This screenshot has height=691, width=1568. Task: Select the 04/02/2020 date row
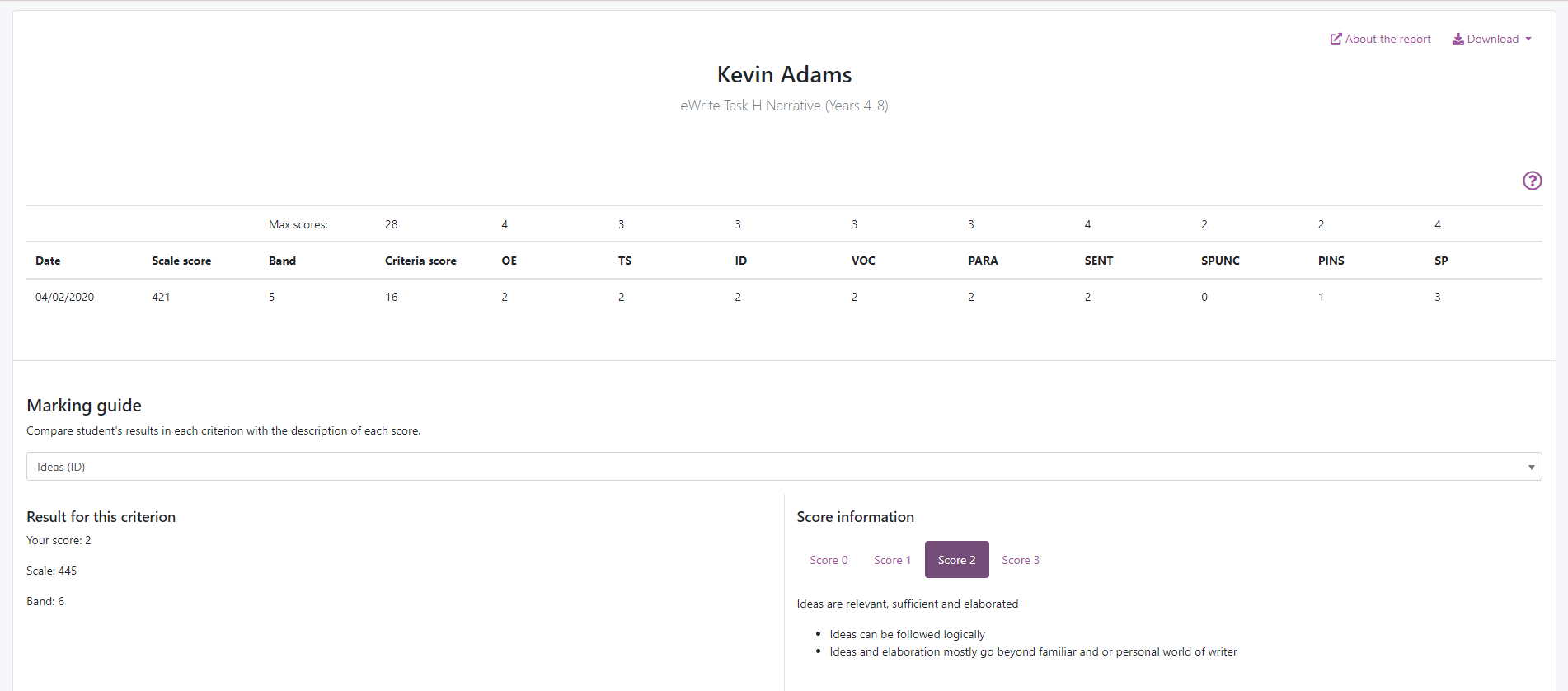(64, 297)
